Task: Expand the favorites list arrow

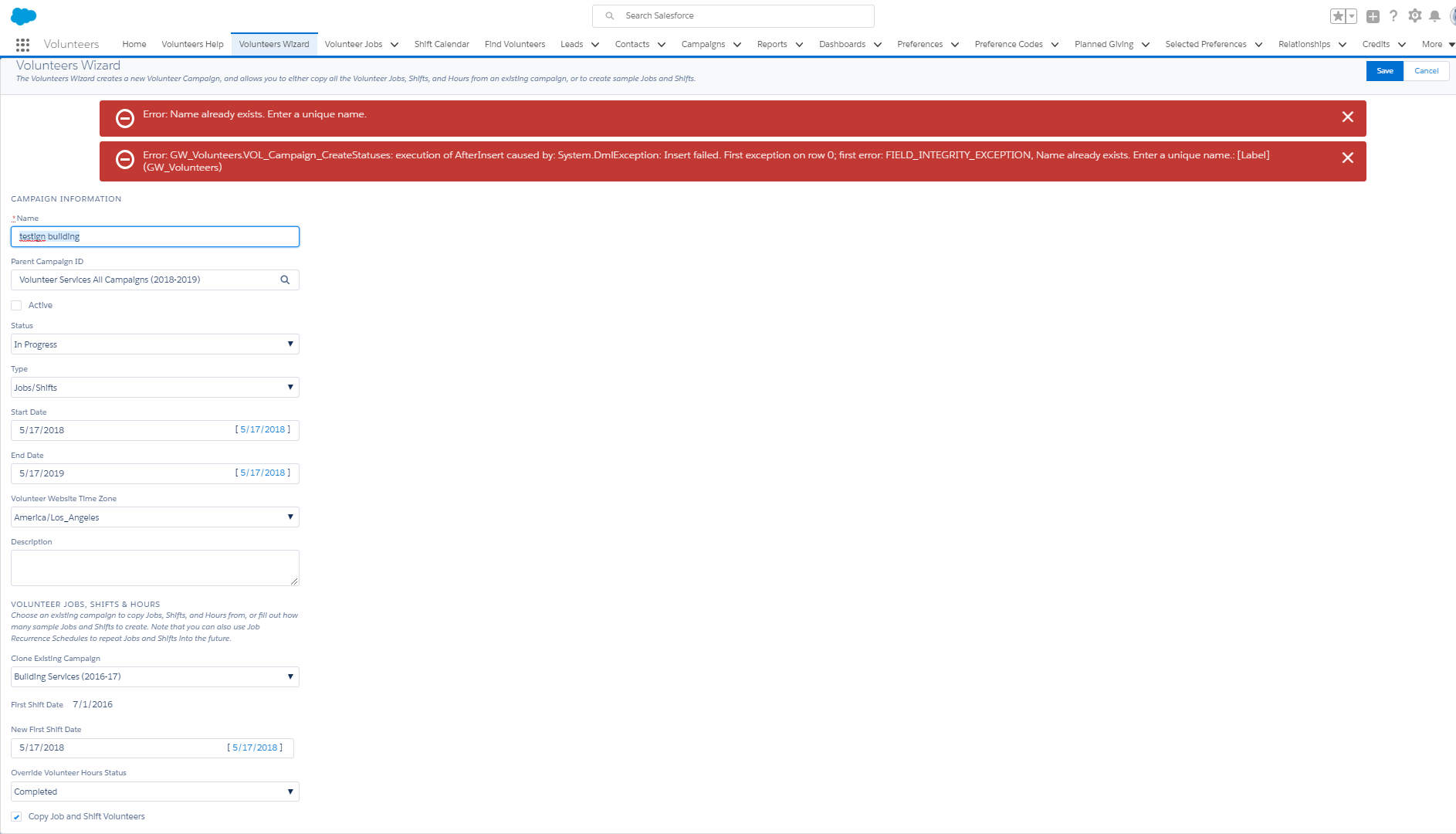Action: [1352, 16]
